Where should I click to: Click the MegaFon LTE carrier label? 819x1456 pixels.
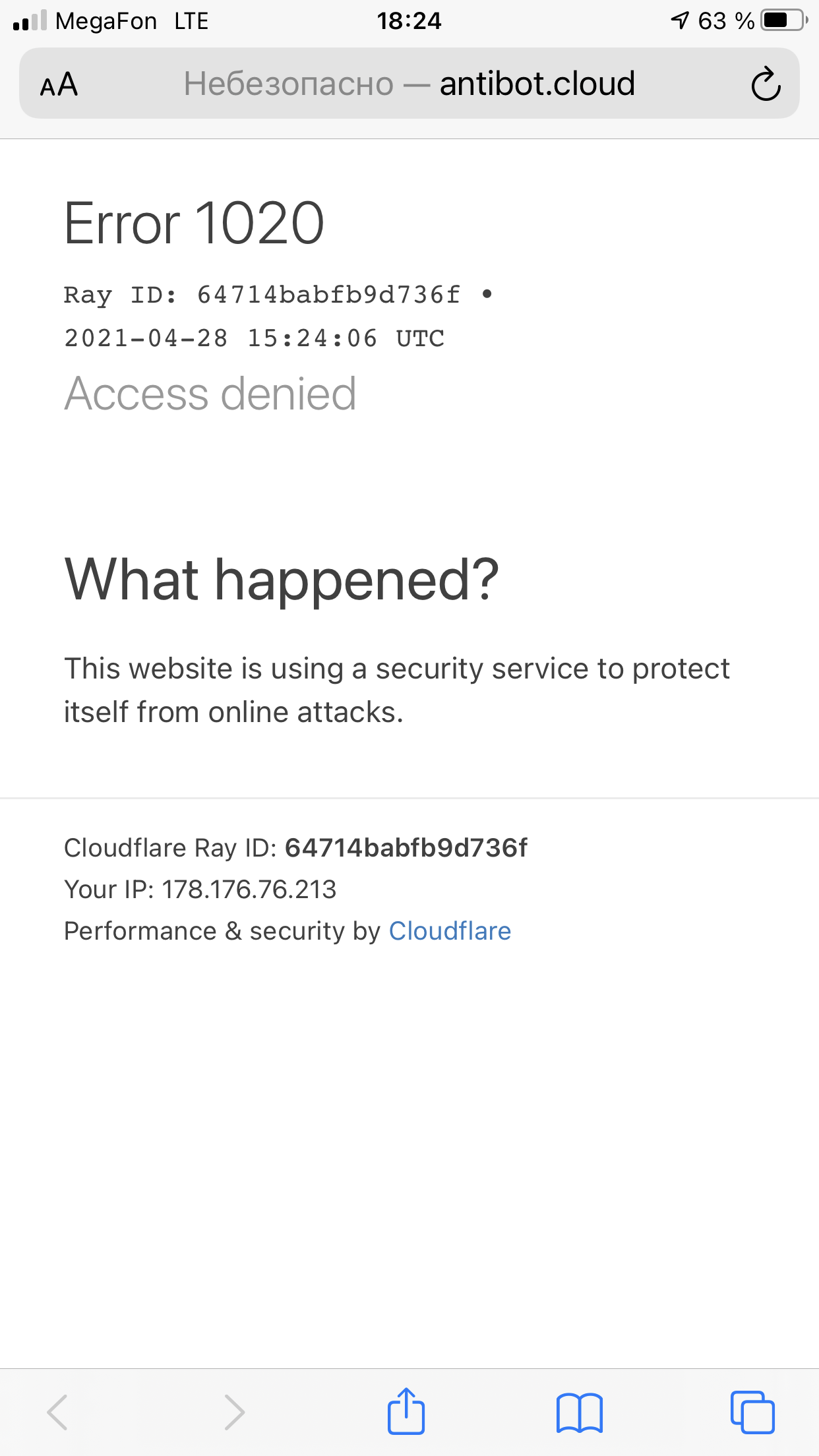(x=132, y=21)
